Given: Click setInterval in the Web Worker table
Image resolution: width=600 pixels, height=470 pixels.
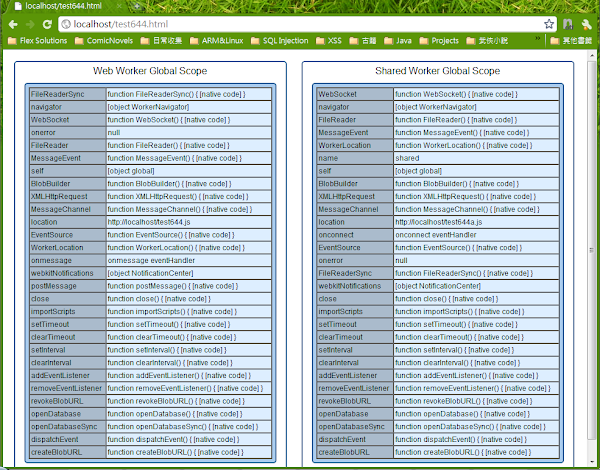Looking at the screenshot, I should point(68,350).
